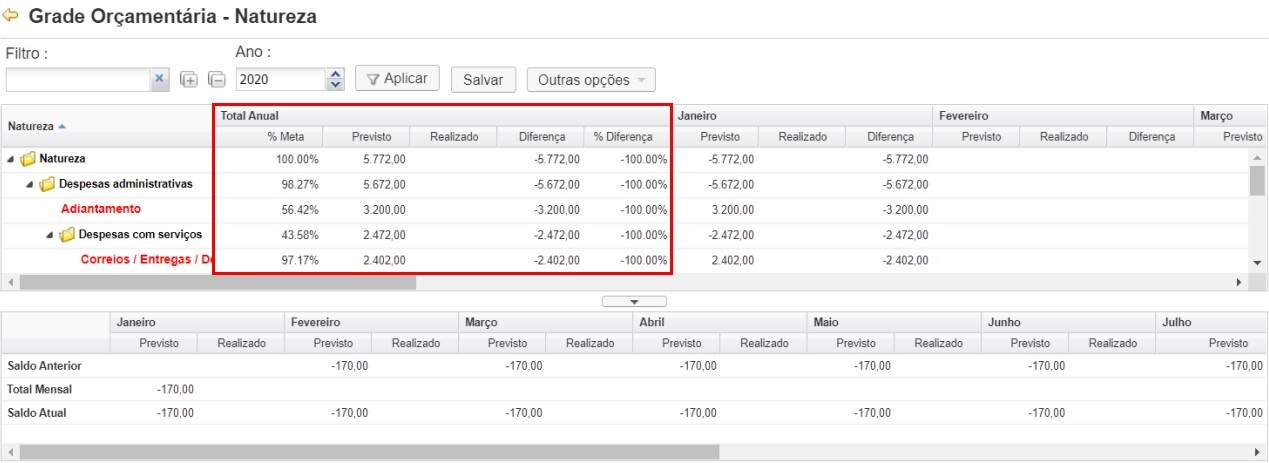Click the collapse all minus icon
The width and height of the screenshot is (1269, 463).
coord(216,80)
